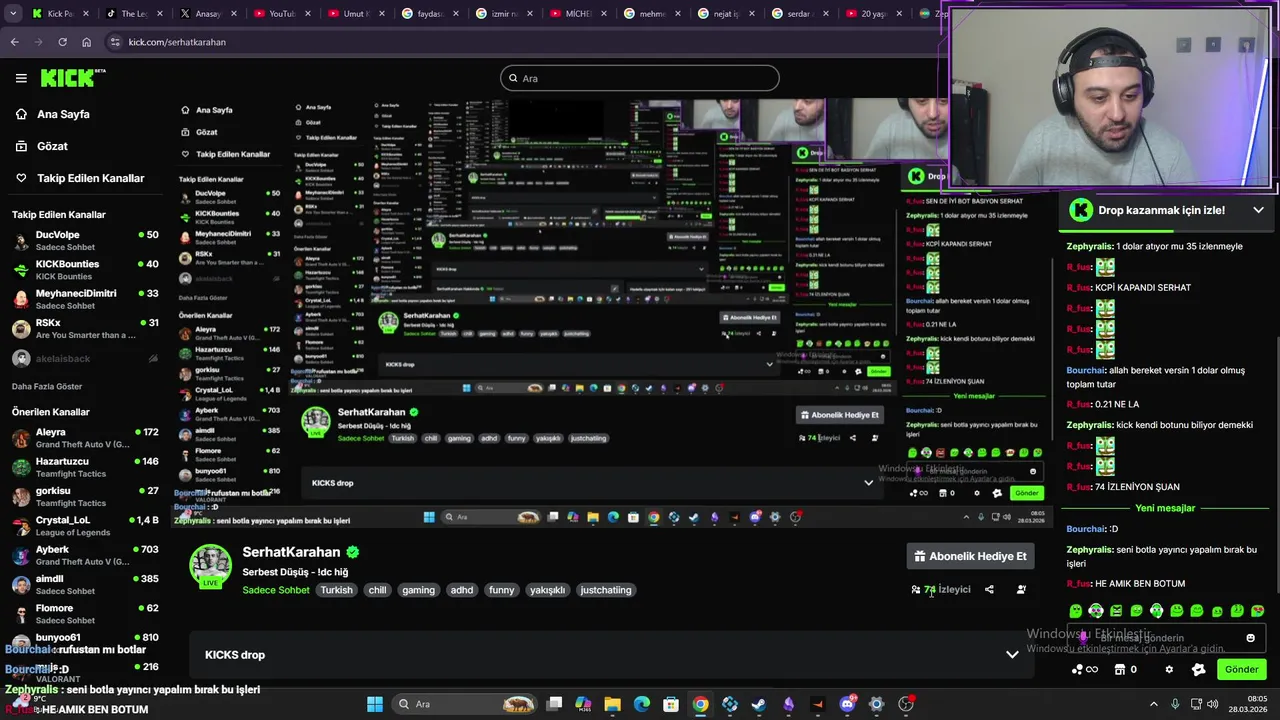
Task: Click the browser home icon
Action: tap(86, 42)
